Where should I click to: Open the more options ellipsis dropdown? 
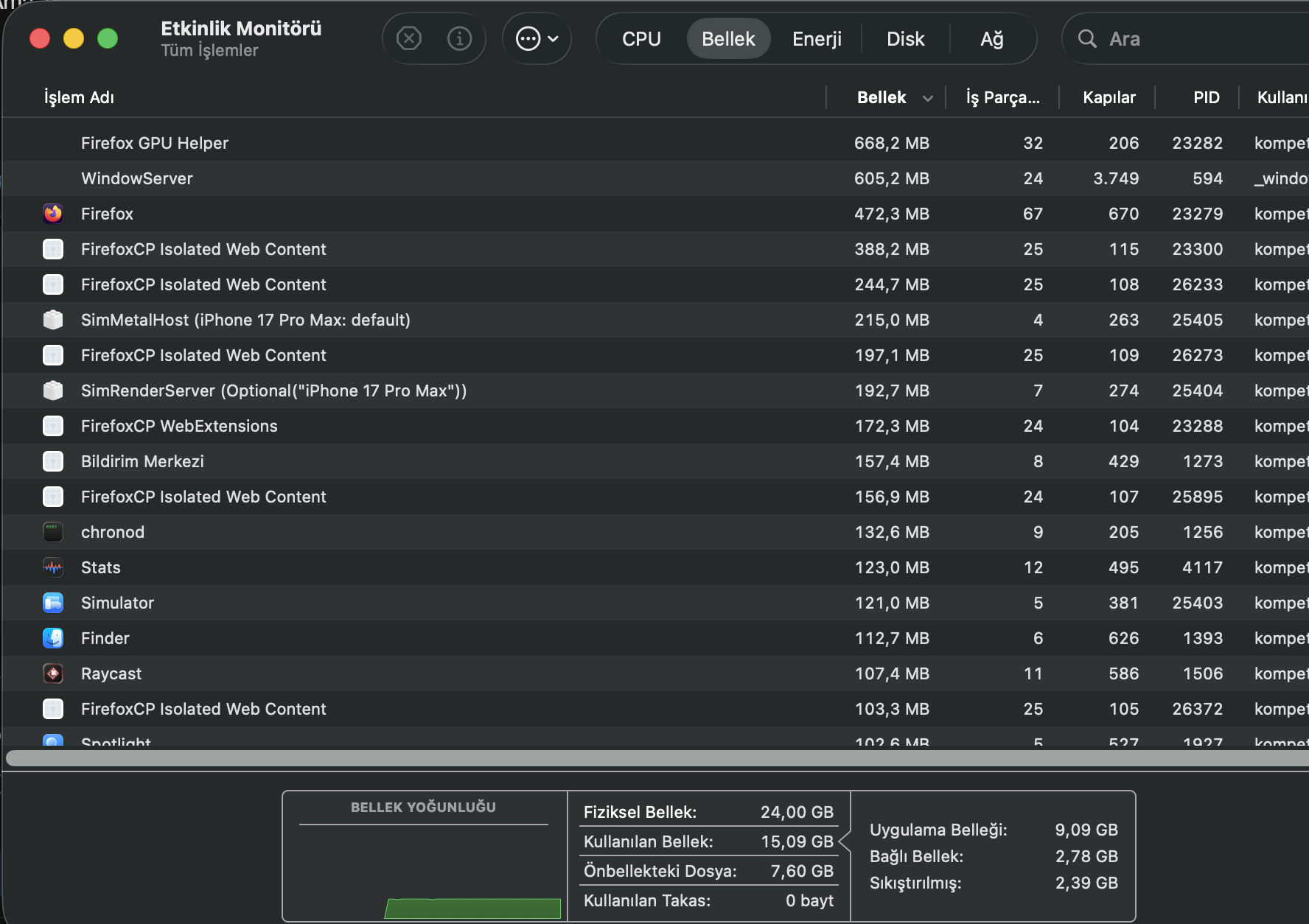(x=537, y=38)
